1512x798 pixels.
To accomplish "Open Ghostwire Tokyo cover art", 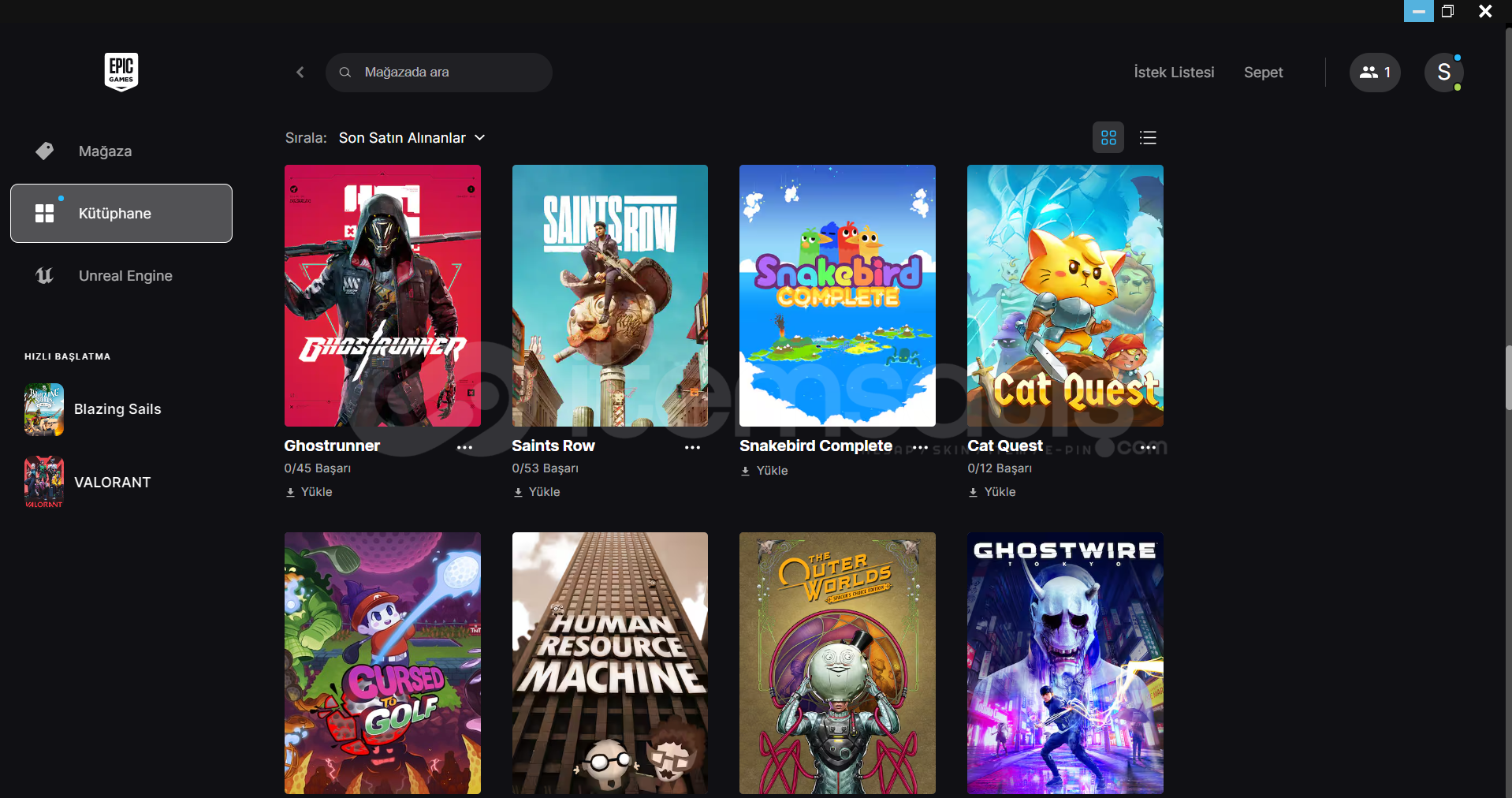I will point(1065,663).
